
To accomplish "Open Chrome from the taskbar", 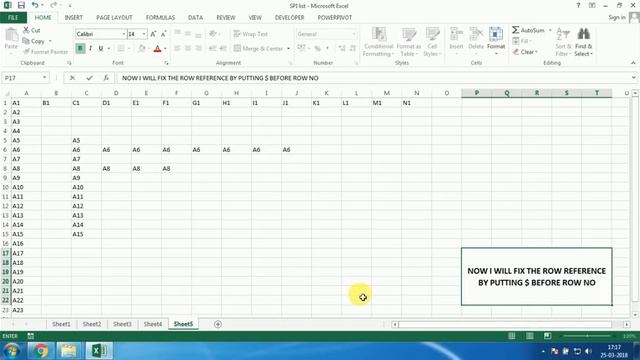I will click(x=40, y=351).
